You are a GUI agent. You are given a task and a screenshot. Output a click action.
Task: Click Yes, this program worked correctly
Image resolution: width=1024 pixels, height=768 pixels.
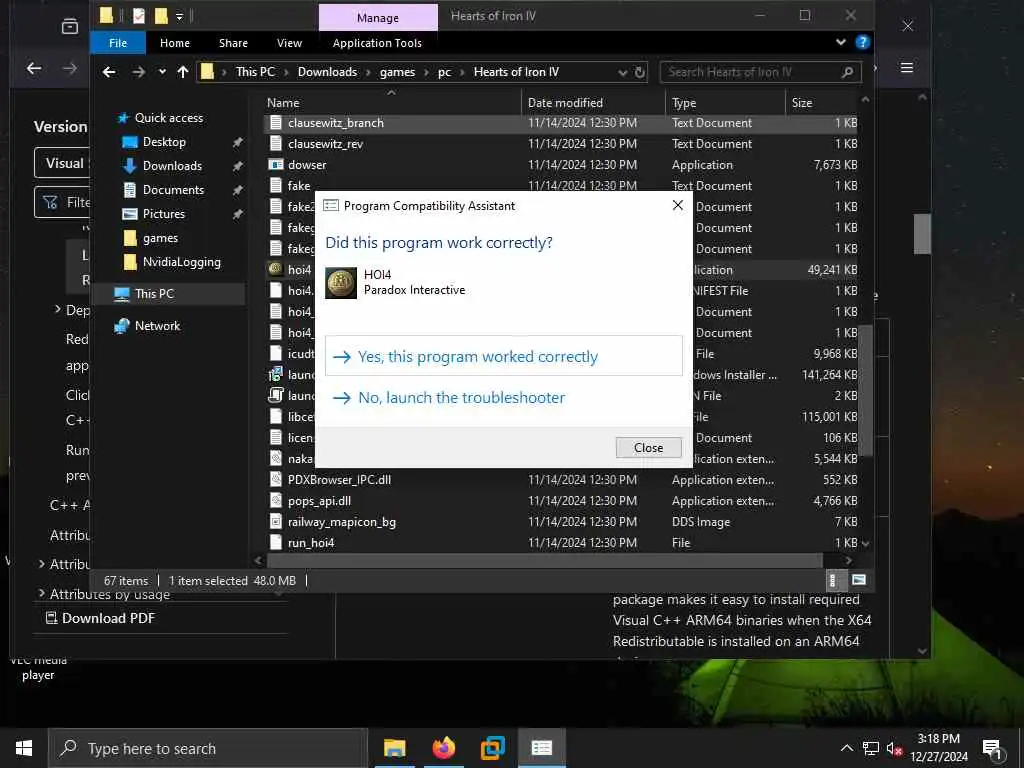pos(504,356)
